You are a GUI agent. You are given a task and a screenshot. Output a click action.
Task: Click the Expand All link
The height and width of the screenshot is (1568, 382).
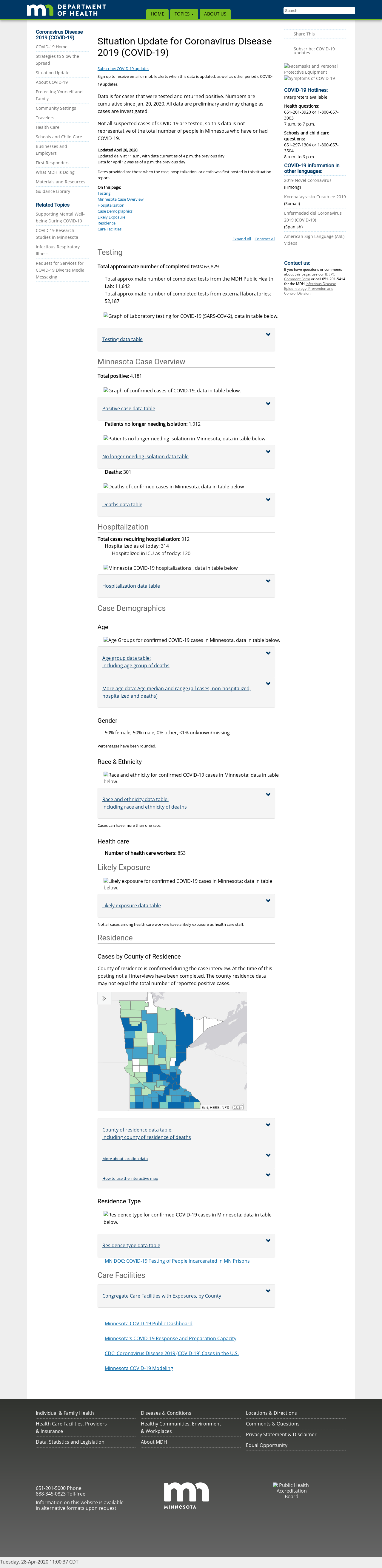(241, 239)
